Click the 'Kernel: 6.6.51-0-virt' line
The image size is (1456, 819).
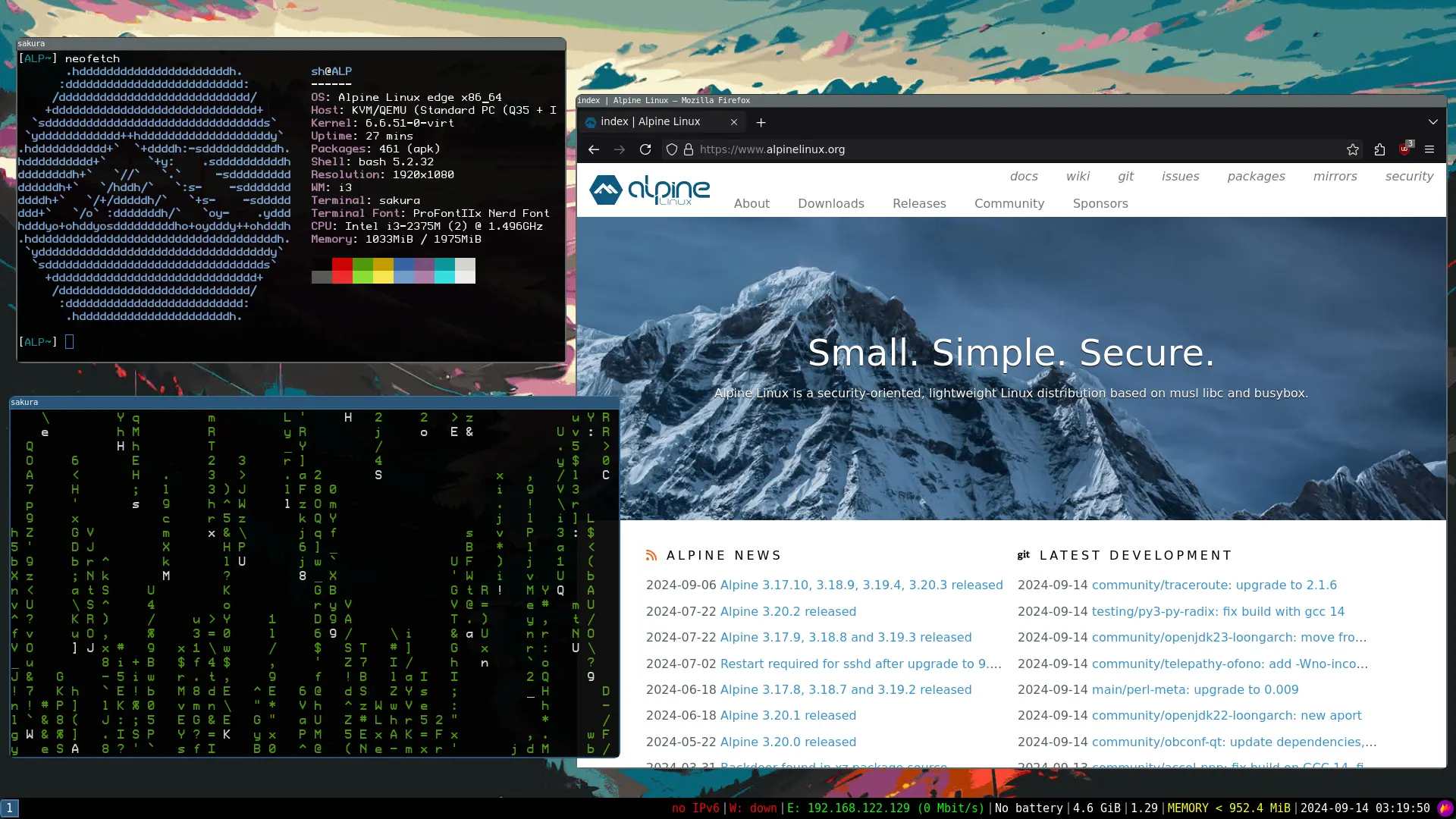382,124
